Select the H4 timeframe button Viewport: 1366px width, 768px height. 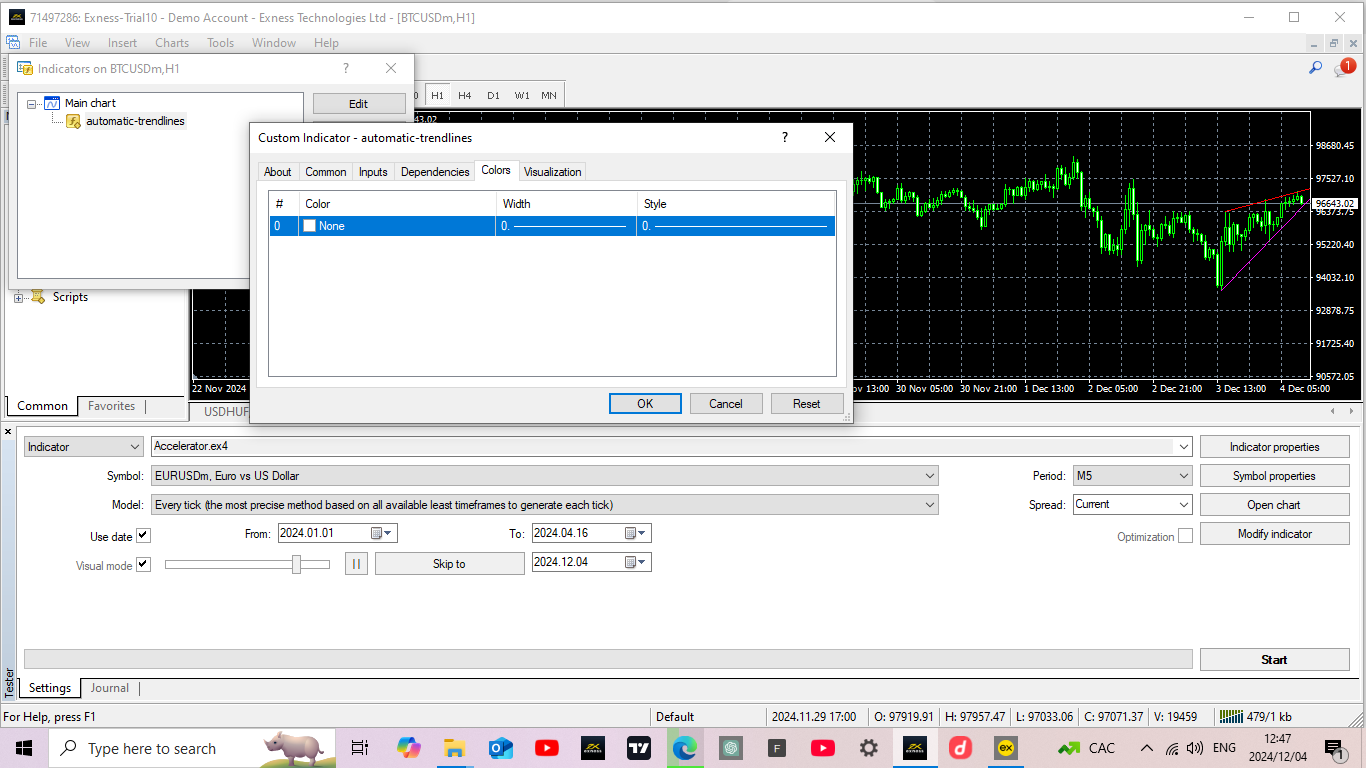point(465,95)
